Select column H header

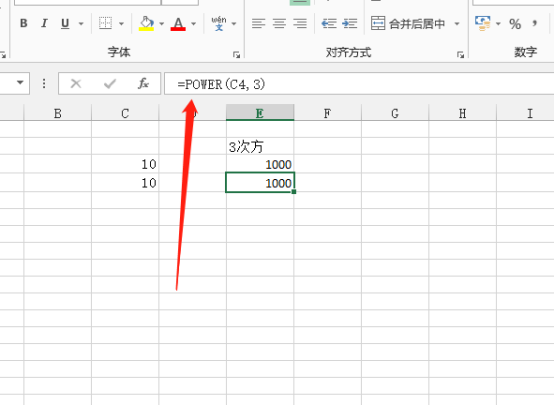coord(462,113)
